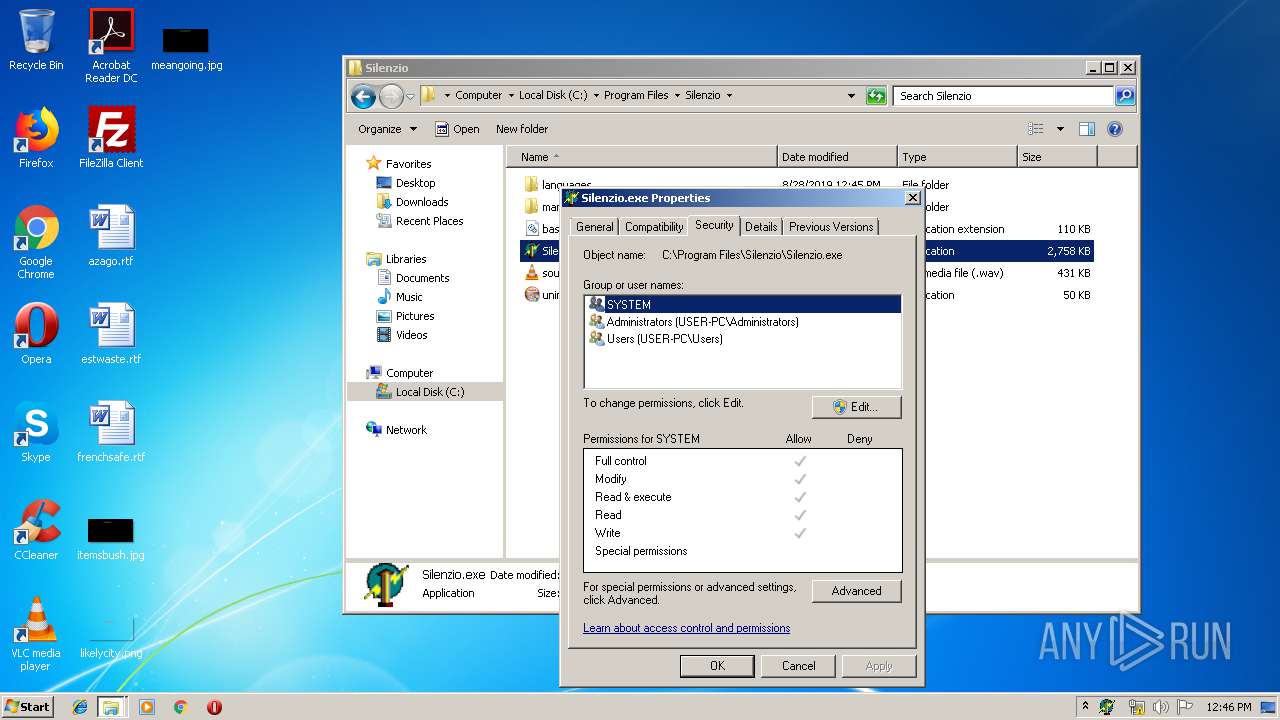Open Internet Explorer in taskbar

80,707
